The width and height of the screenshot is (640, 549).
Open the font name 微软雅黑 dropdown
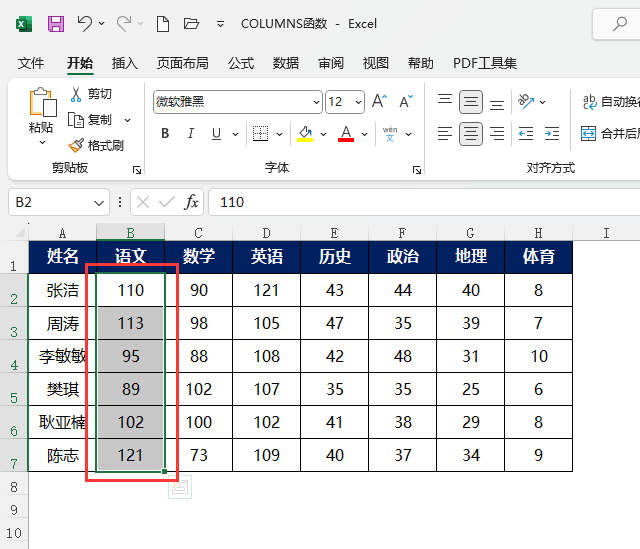[316, 102]
